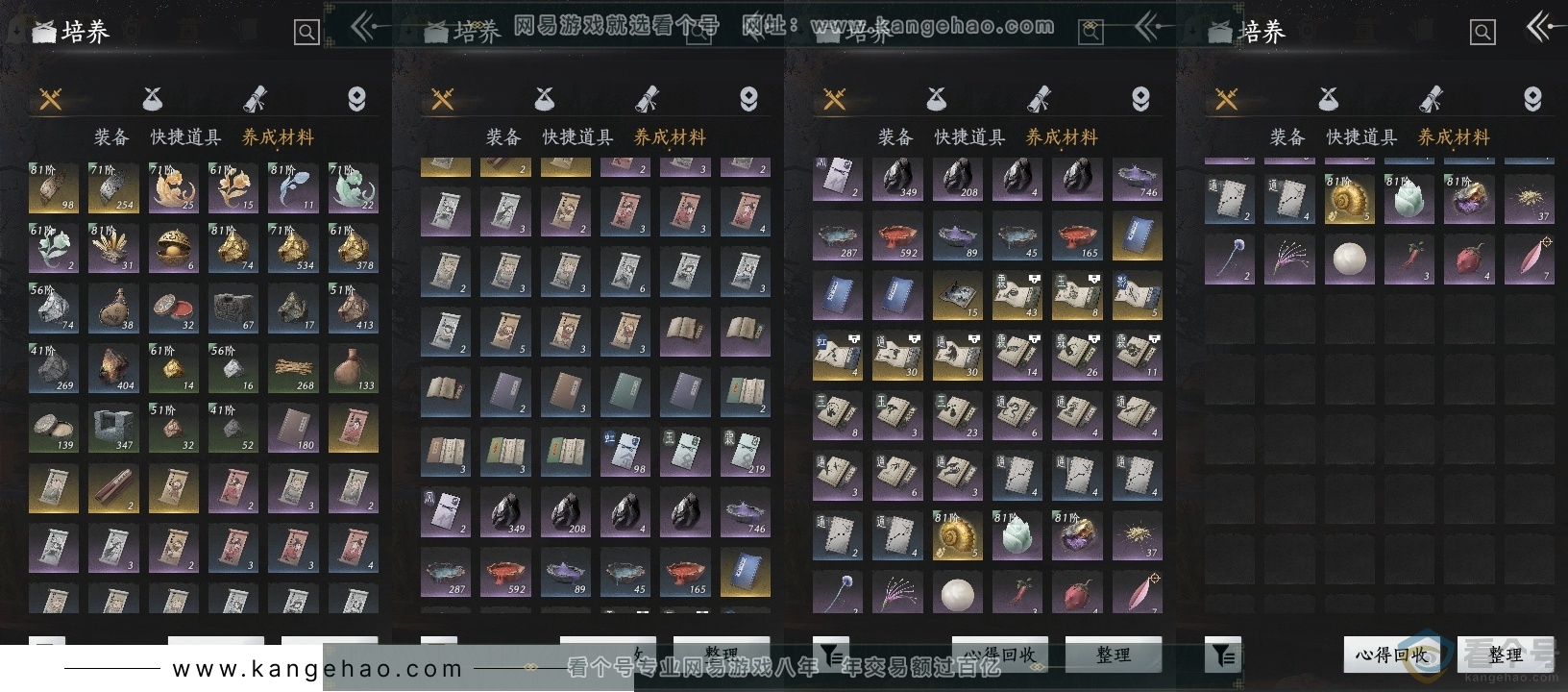Select crossed swords category icon in first panel
This screenshot has height=692, width=1568.
pos(51,98)
